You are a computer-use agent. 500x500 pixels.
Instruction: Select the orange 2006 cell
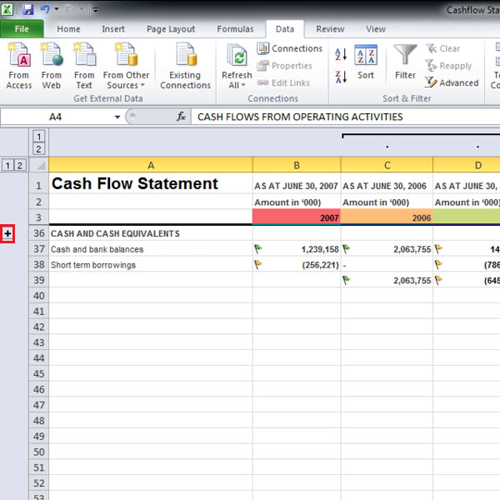(387, 217)
